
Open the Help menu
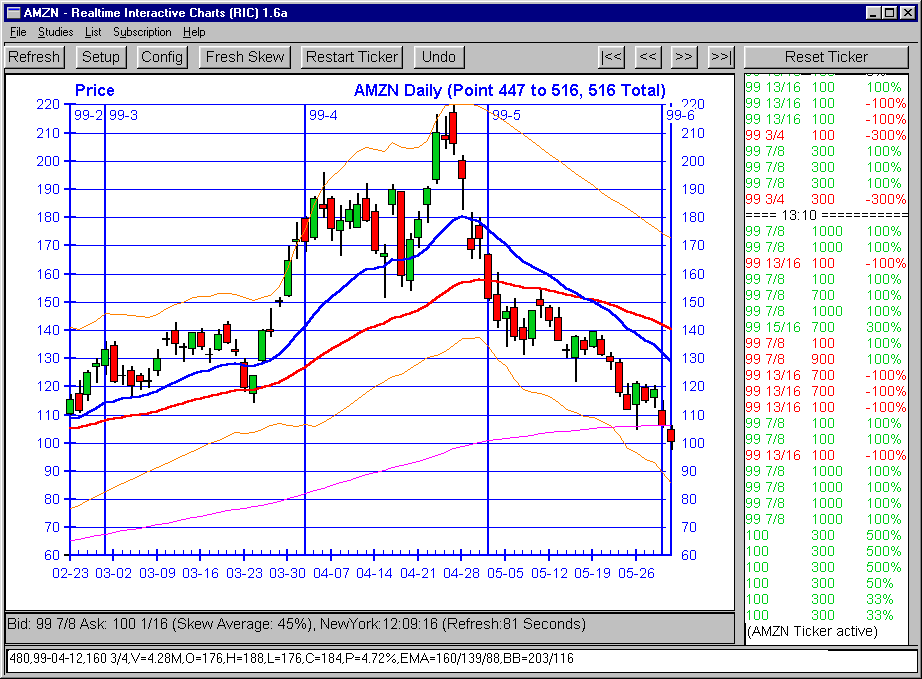click(x=194, y=32)
